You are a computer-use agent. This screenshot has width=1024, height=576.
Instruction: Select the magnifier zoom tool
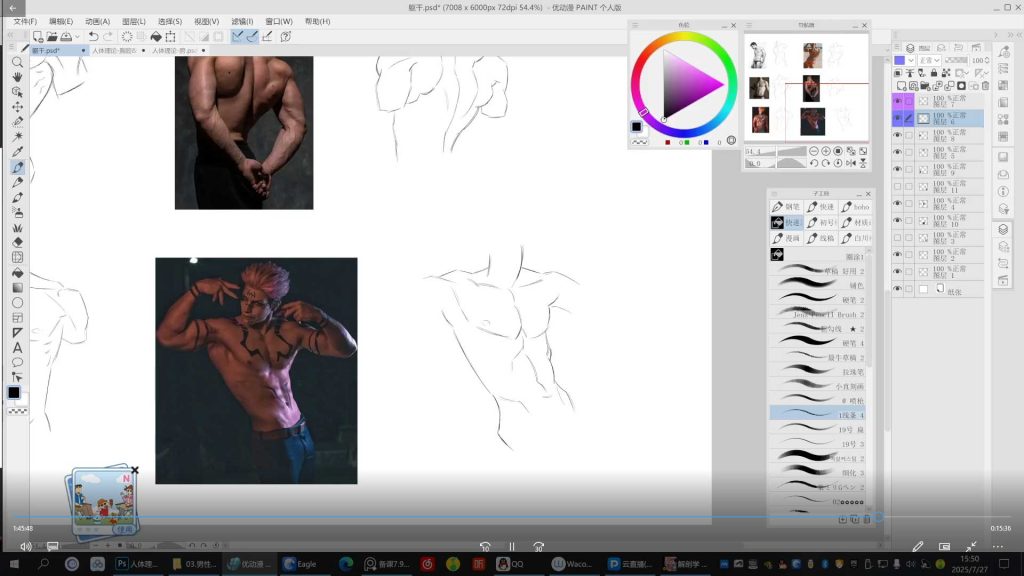point(17,62)
